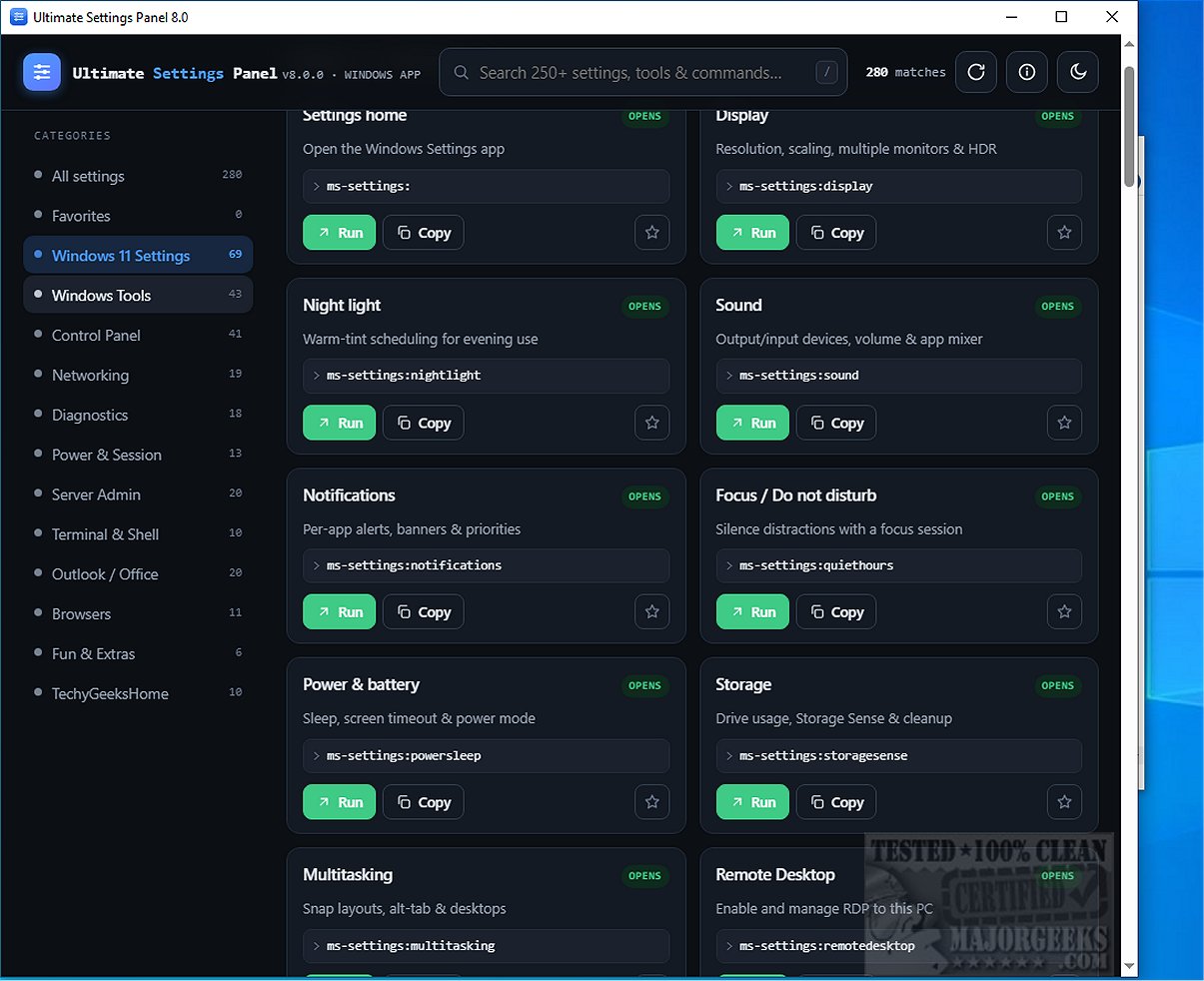
Task: Open the info icon button
Action: click(x=1027, y=72)
